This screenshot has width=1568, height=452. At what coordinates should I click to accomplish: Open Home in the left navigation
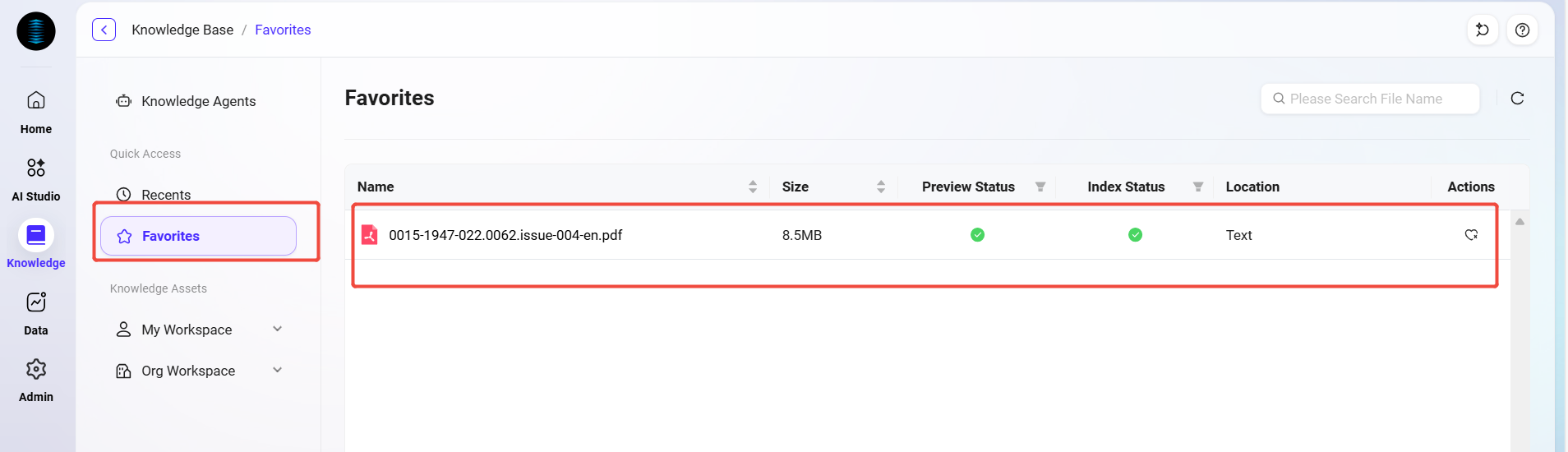click(x=36, y=112)
